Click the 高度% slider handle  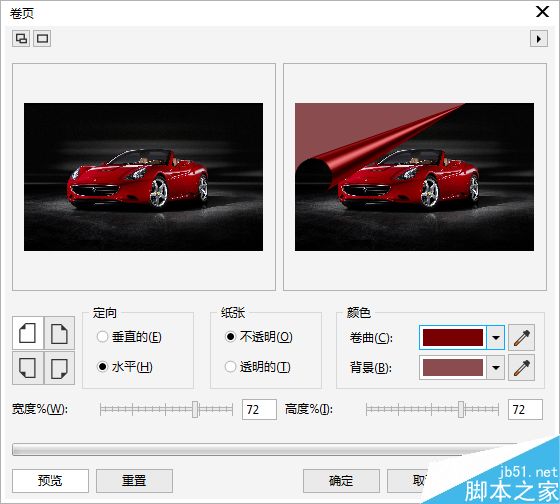click(461, 409)
